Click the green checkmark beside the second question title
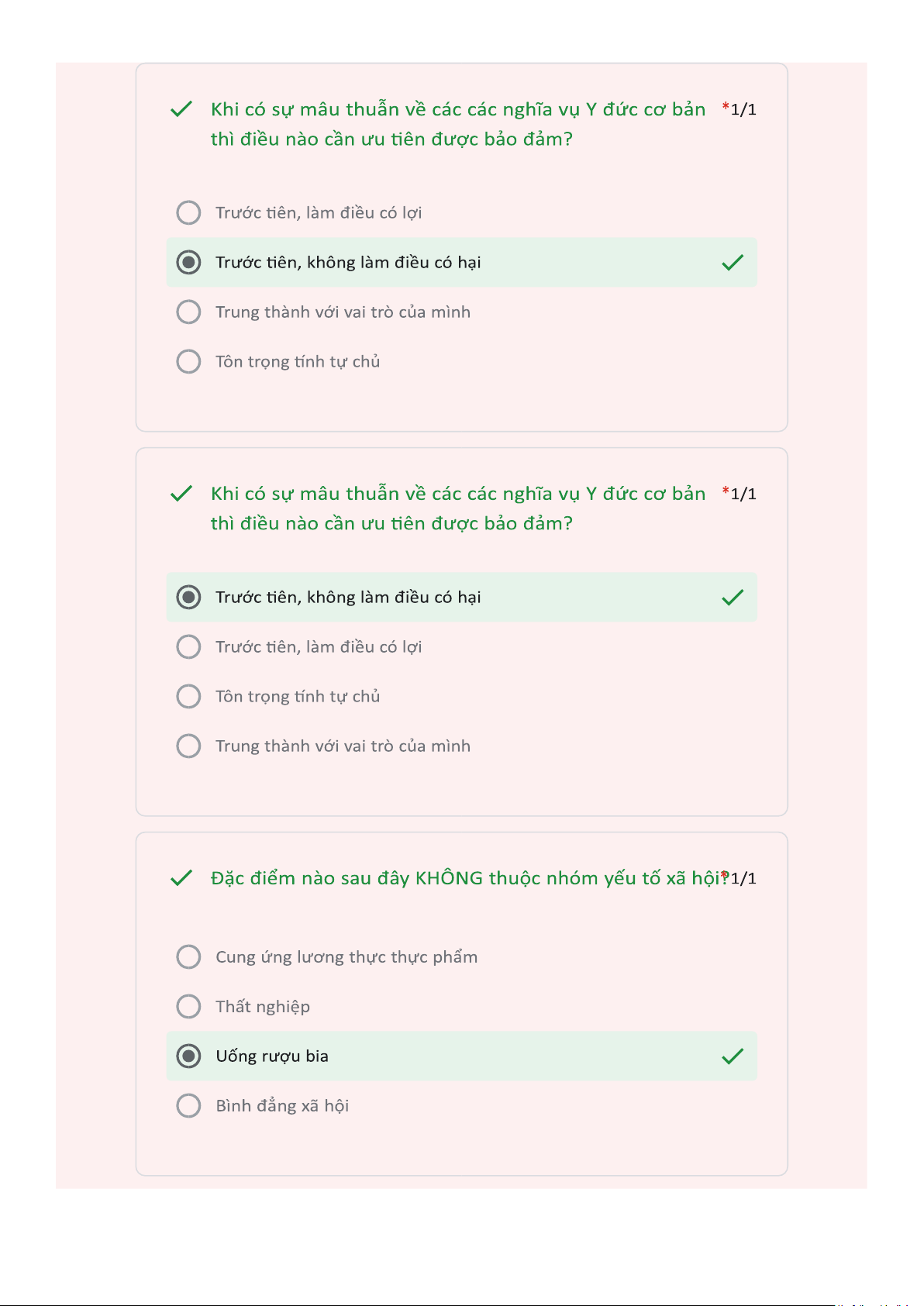This screenshot has height=1306, width=924. pos(181,494)
